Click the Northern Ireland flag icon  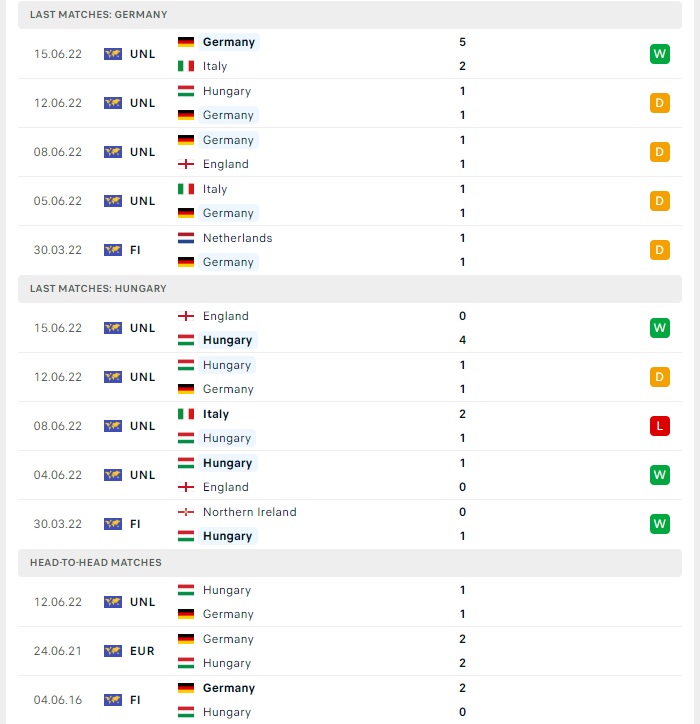click(186, 512)
